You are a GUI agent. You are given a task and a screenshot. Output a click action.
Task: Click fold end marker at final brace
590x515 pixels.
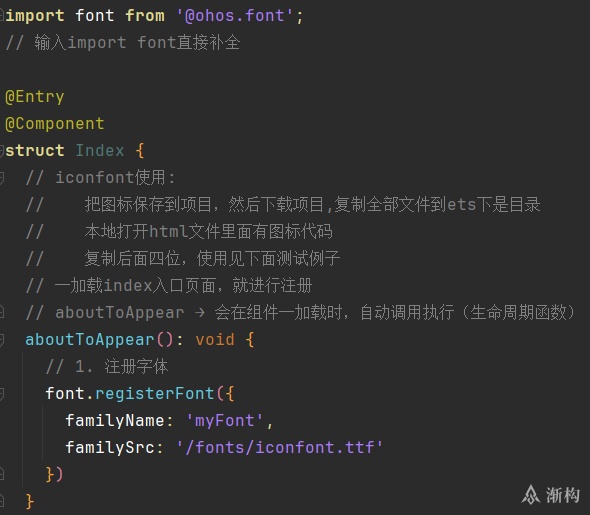(2, 501)
